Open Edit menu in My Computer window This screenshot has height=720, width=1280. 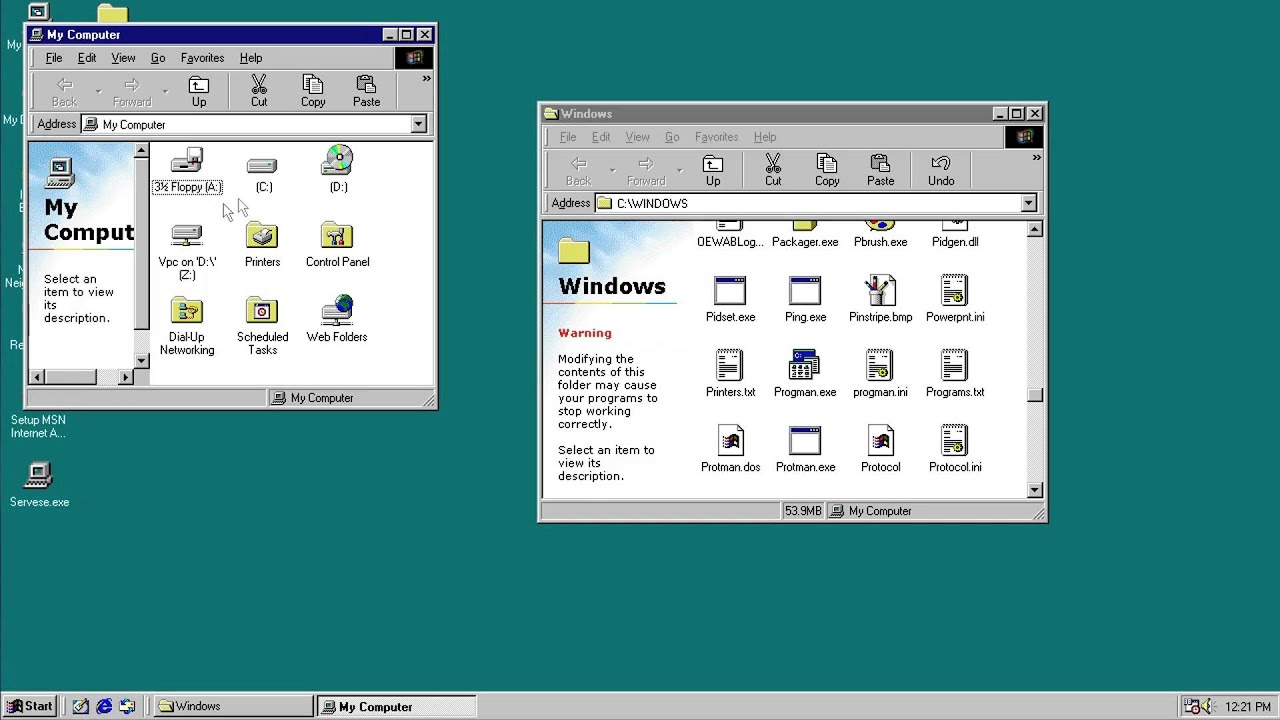tap(87, 58)
